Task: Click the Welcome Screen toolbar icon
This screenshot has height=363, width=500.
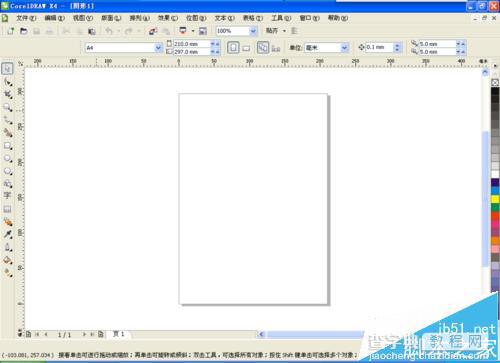Action: click(x=202, y=31)
